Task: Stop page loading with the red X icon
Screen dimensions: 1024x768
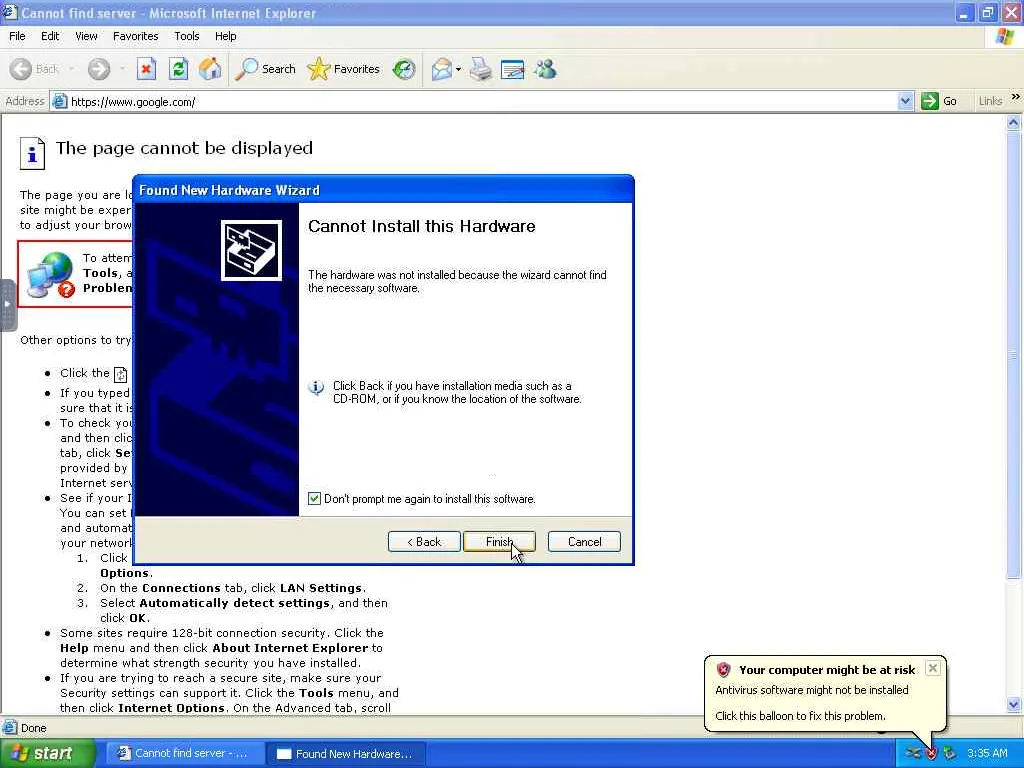Action: tap(146, 69)
